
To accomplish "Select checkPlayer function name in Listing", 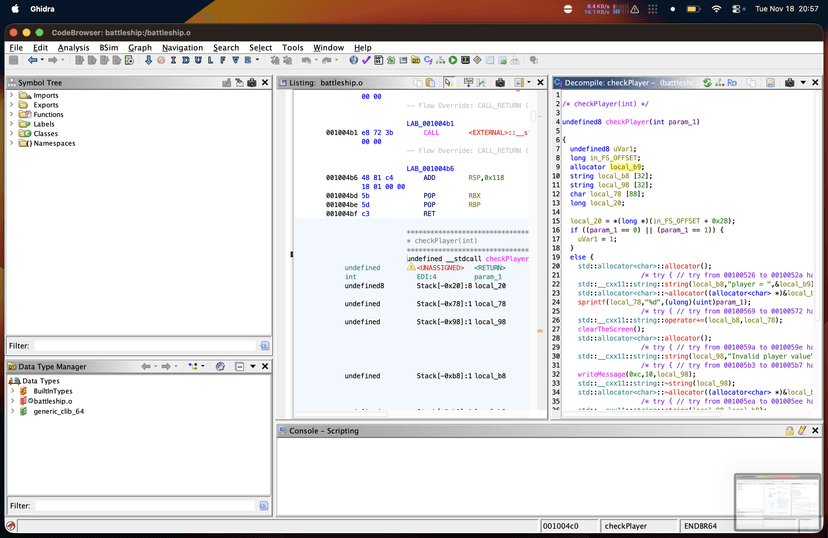I will tap(506, 259).
